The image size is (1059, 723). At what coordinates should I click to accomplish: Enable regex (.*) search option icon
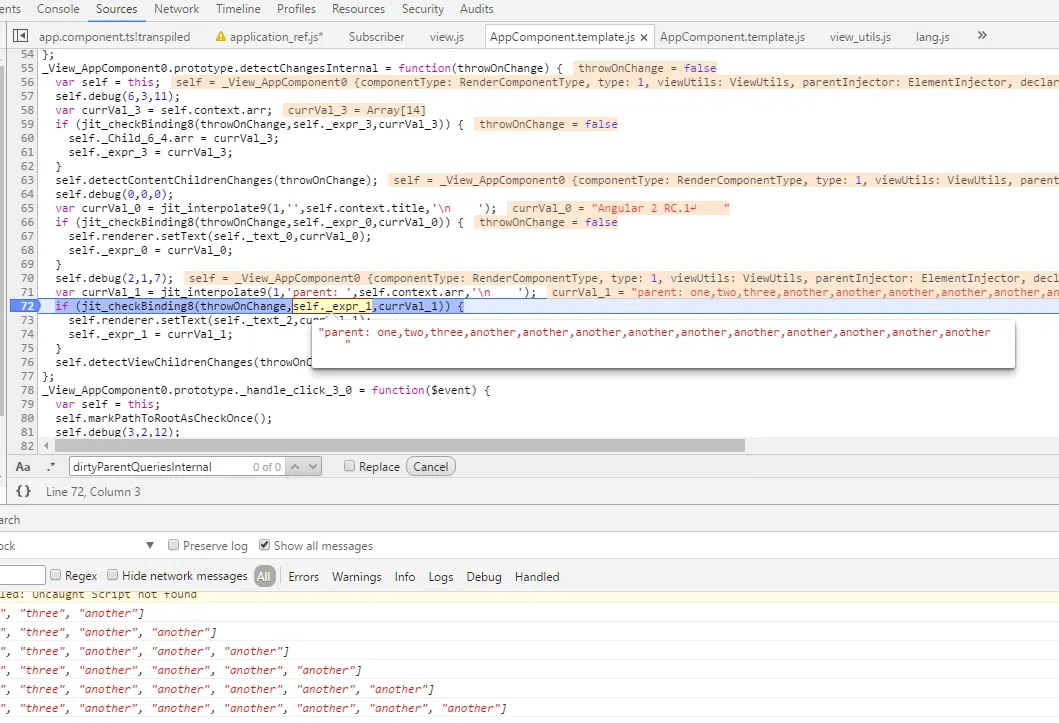pyautogui.click(x=50, y=467)
